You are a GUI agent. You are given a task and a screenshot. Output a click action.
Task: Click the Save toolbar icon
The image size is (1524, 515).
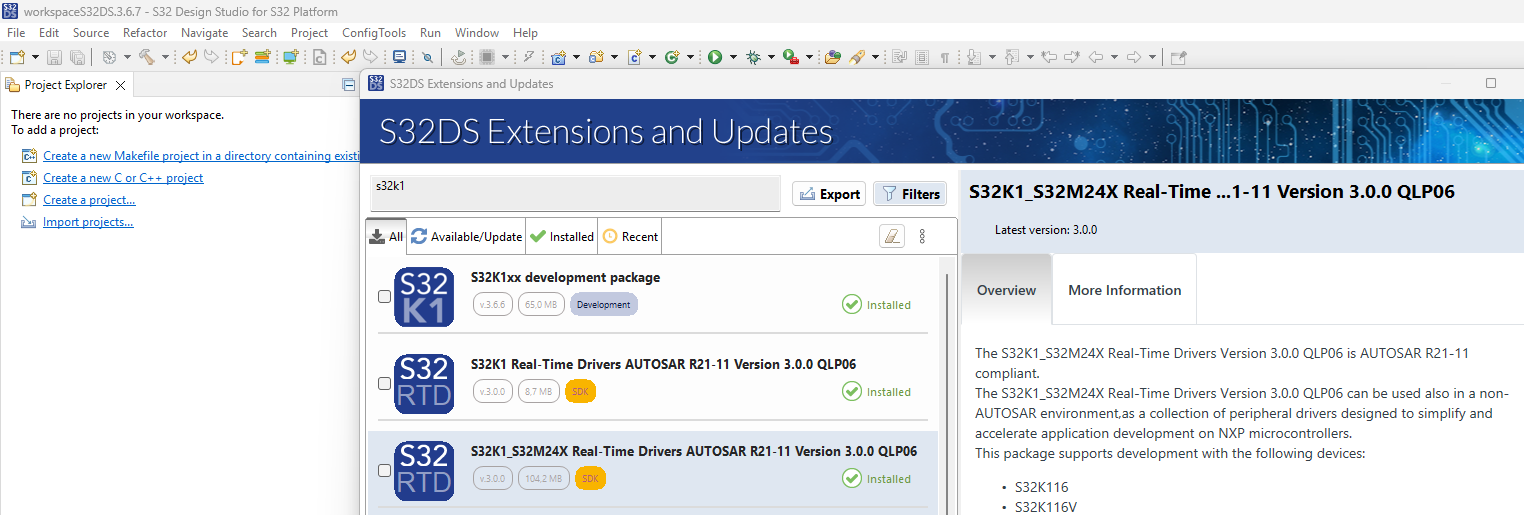(53, 57)
